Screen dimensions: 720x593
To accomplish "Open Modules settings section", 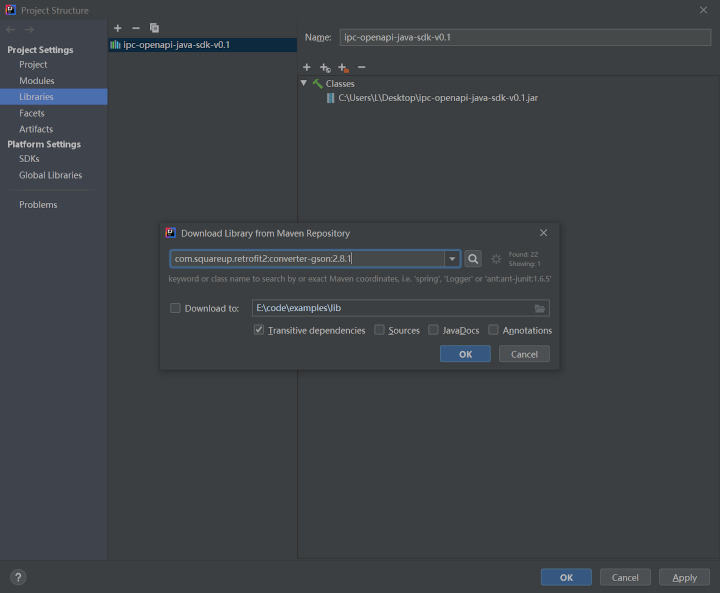I will [37, 81].
